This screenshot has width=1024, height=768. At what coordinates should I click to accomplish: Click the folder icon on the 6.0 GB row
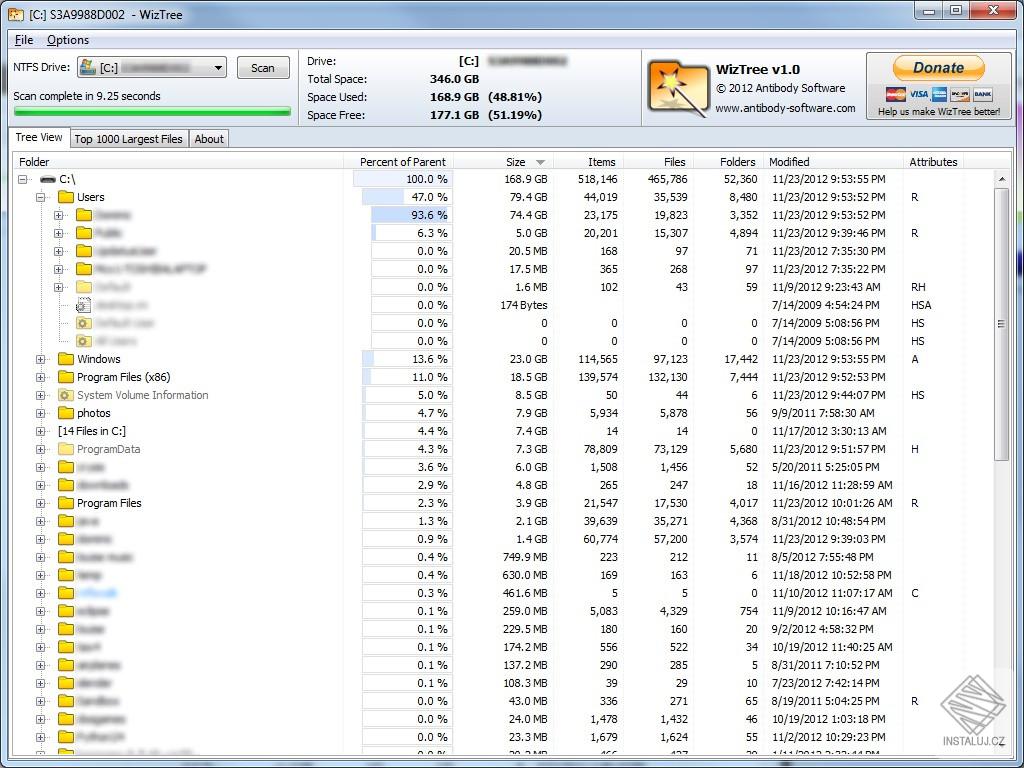[65, 467]
